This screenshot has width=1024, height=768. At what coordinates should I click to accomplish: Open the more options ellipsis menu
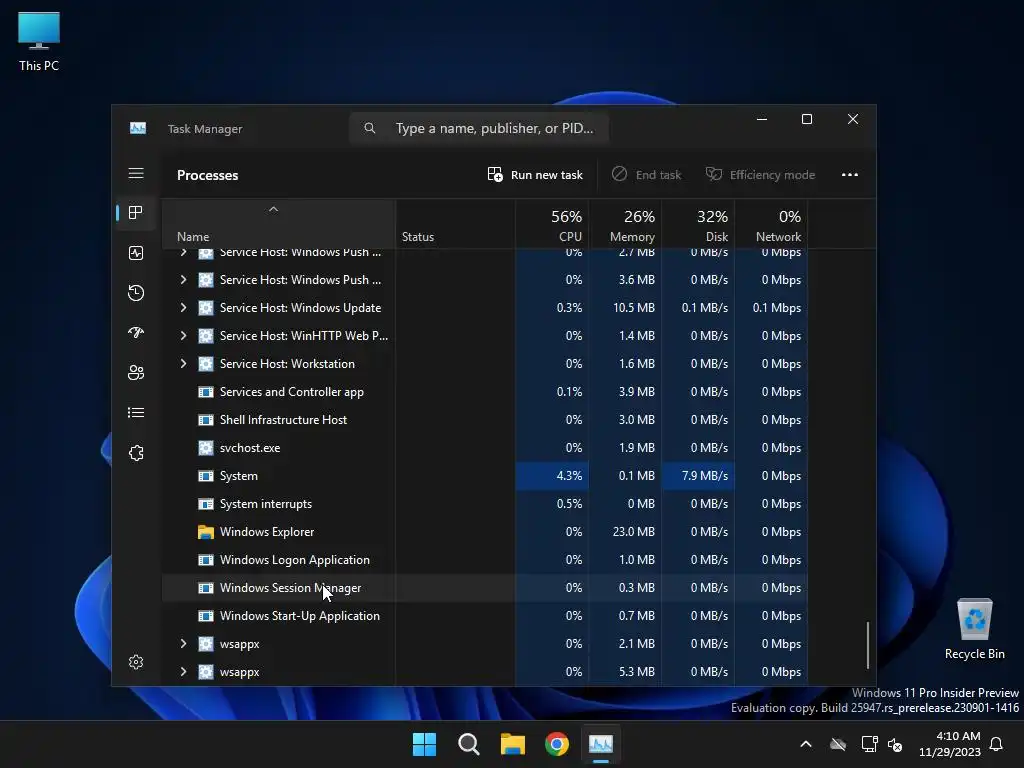[x=850, y=174]
